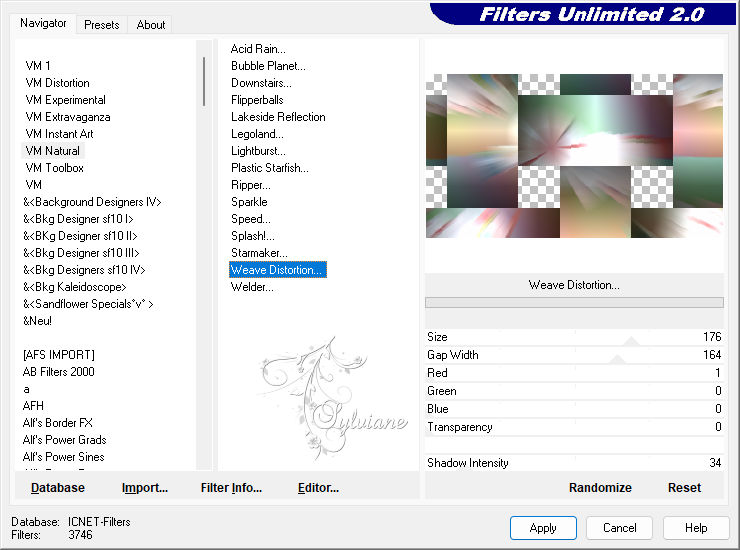Open Filter Info...
The width and height of the screenshot is (740, 550).
[x=231, y=488]
